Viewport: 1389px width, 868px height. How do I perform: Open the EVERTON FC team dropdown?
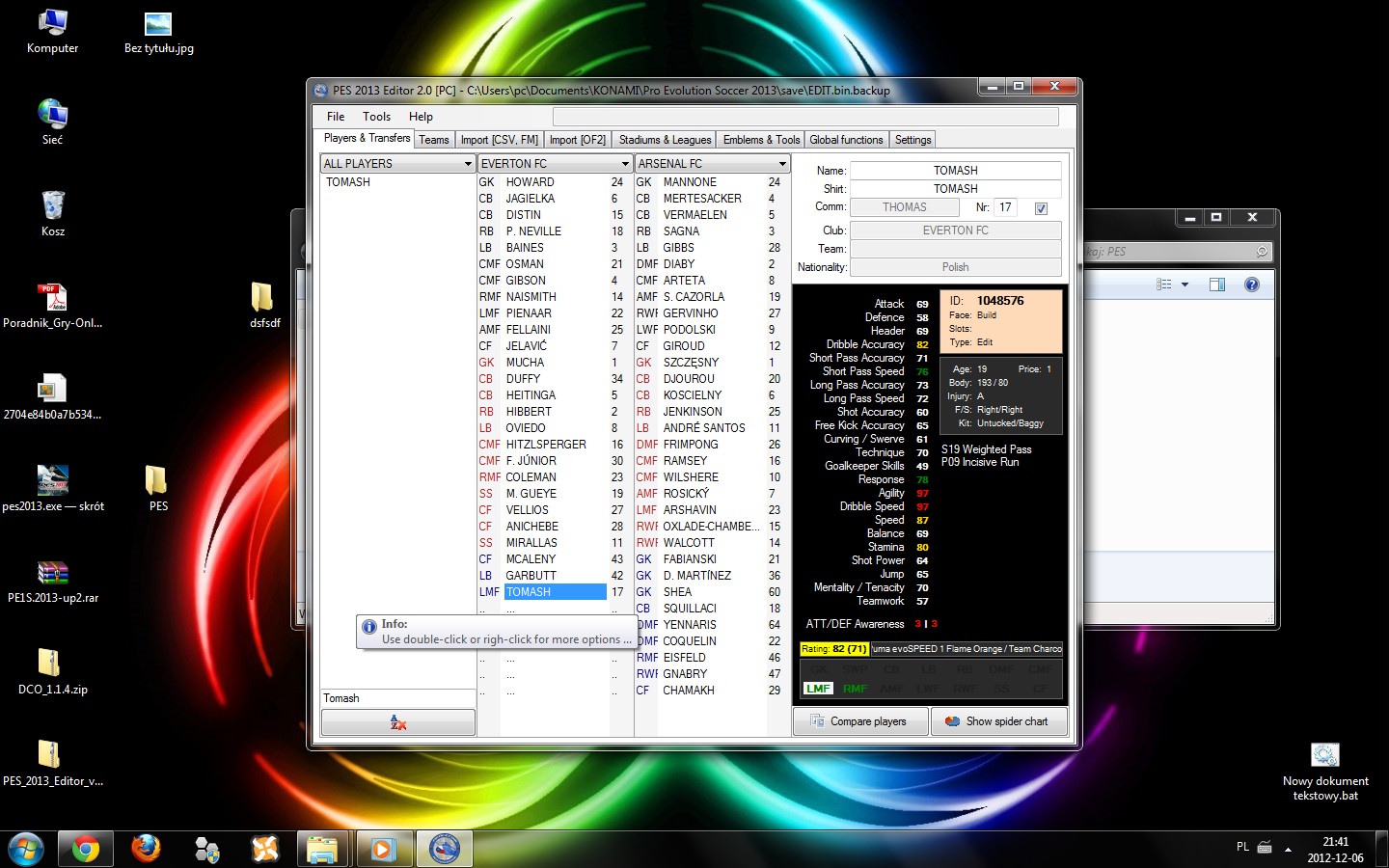point(555,164)
